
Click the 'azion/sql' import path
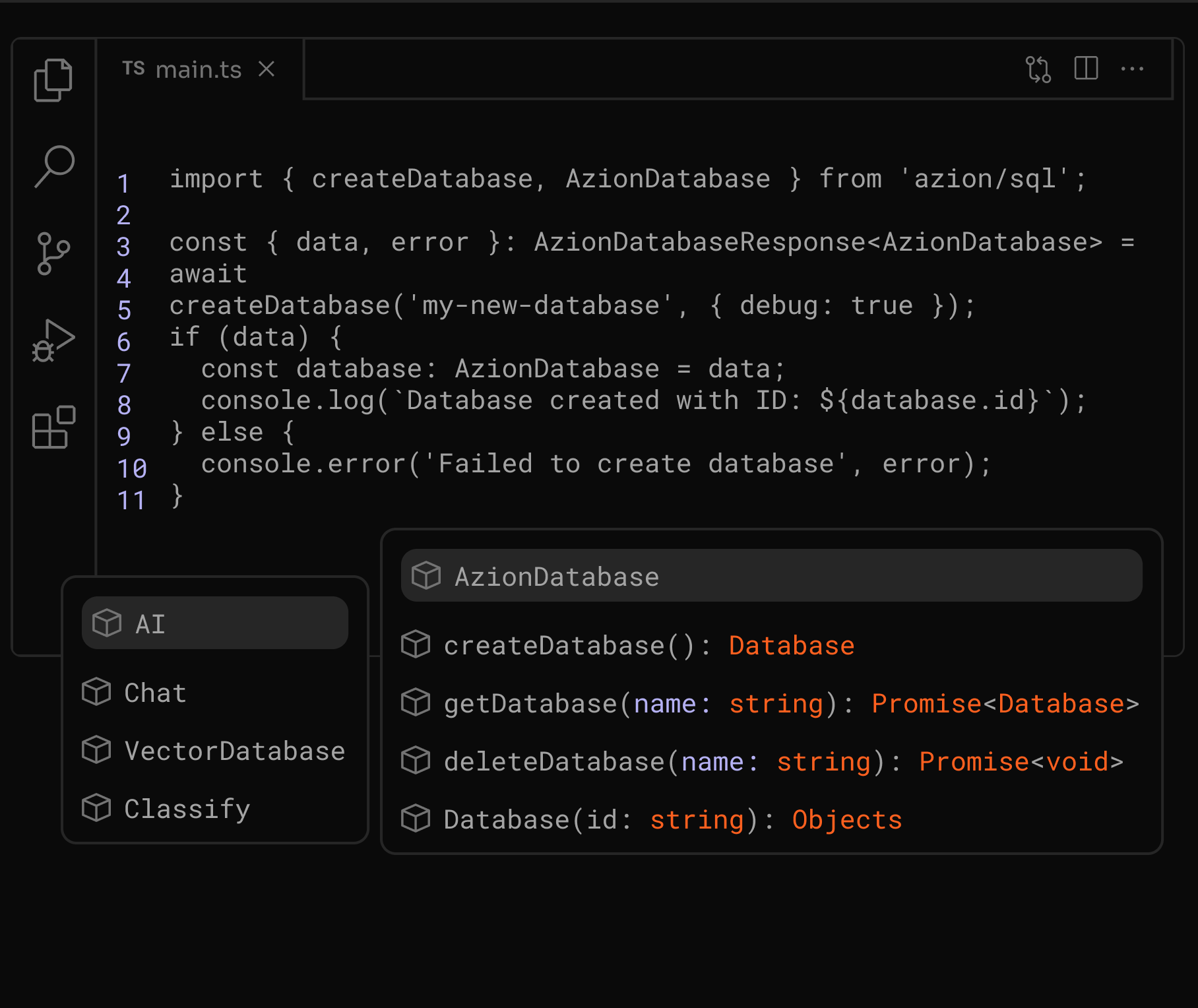[x=984, y=179]
